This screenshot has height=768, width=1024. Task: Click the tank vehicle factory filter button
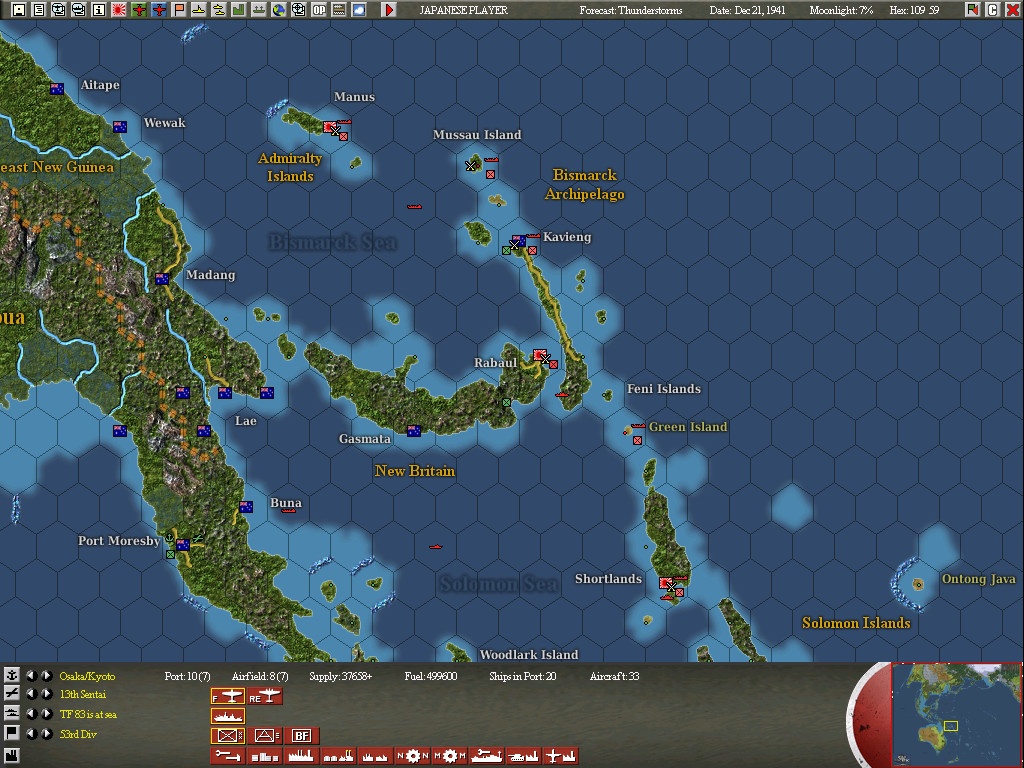523,756
